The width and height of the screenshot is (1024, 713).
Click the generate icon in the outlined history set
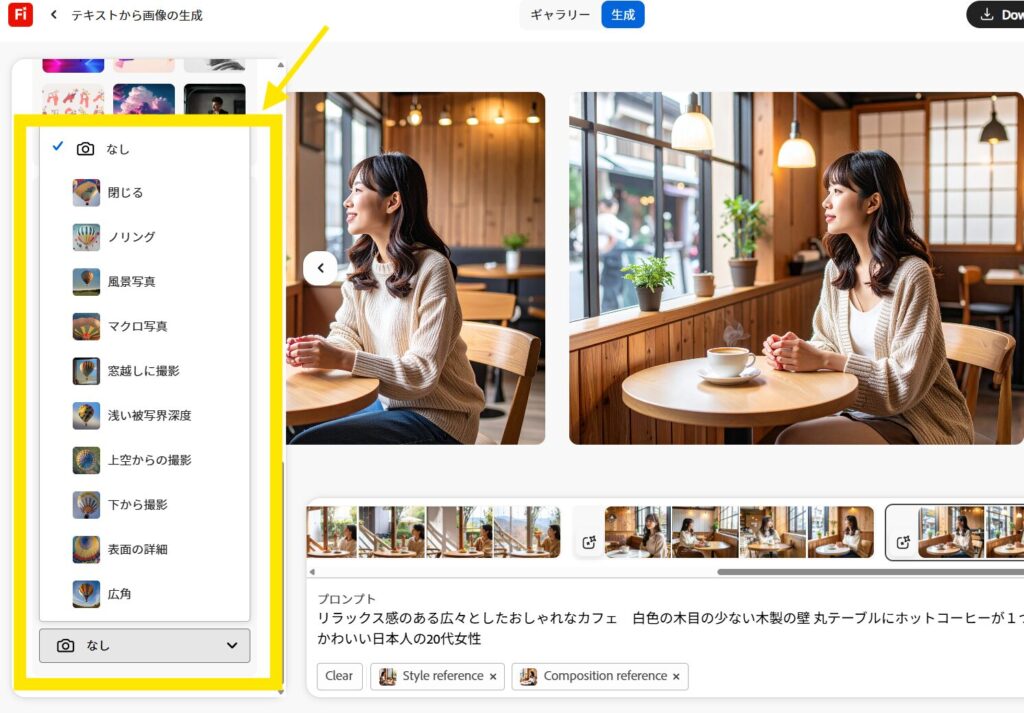[903, 543]
